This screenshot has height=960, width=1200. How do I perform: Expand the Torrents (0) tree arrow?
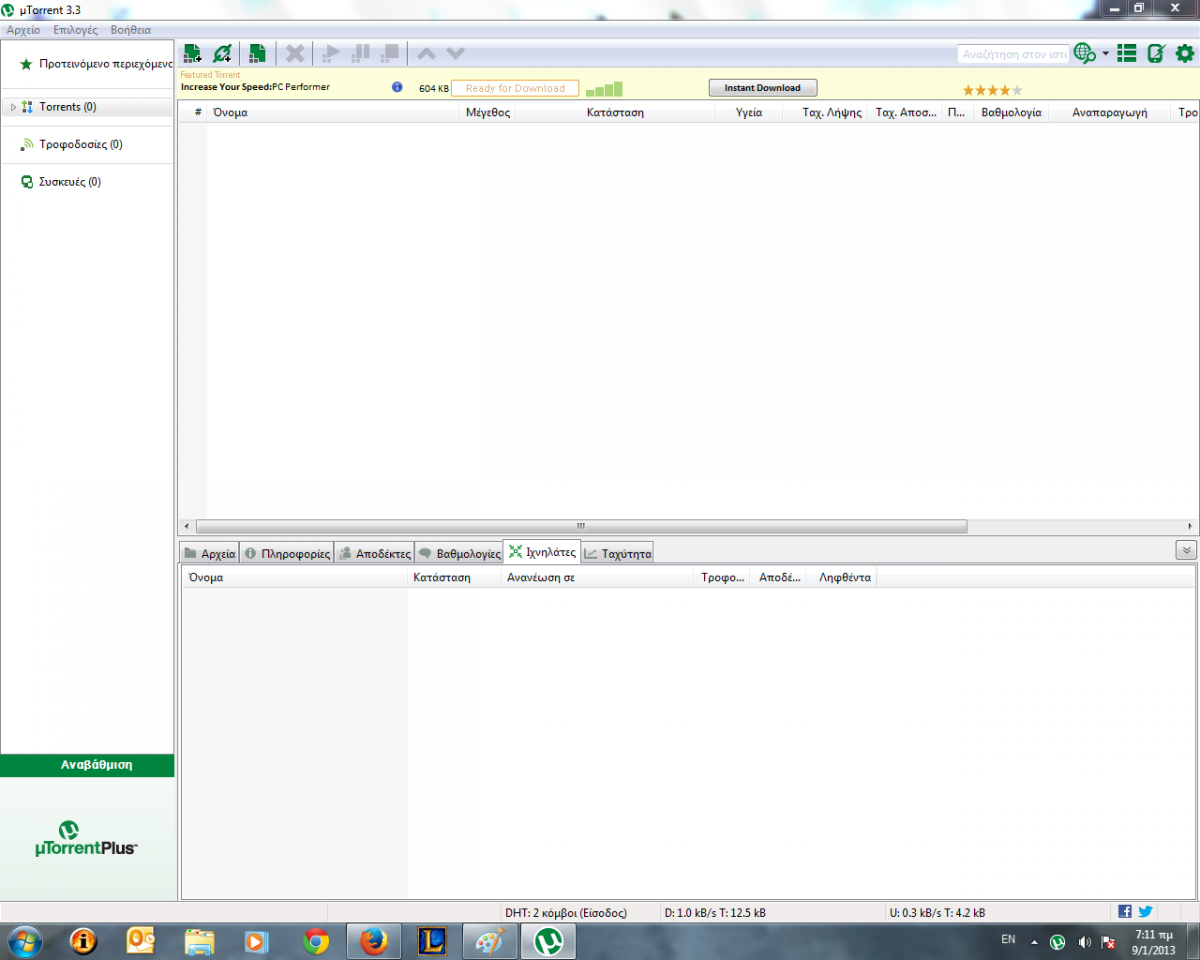point(13,107)
